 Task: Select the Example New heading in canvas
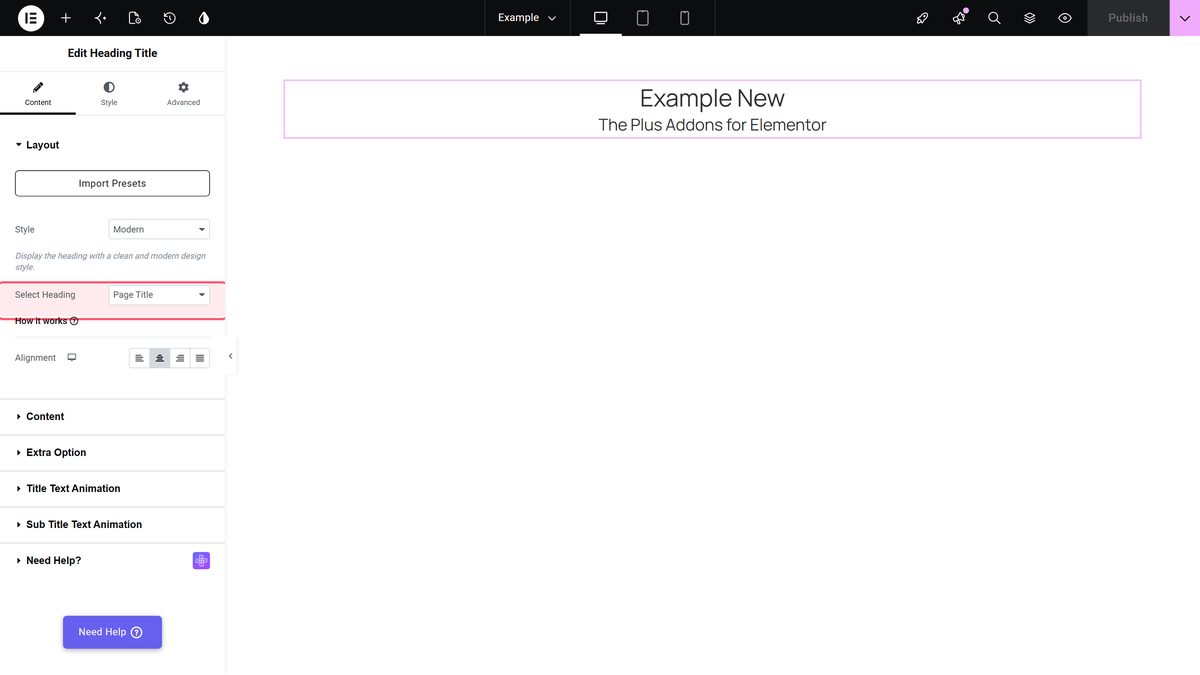click(x=712, y=98)
